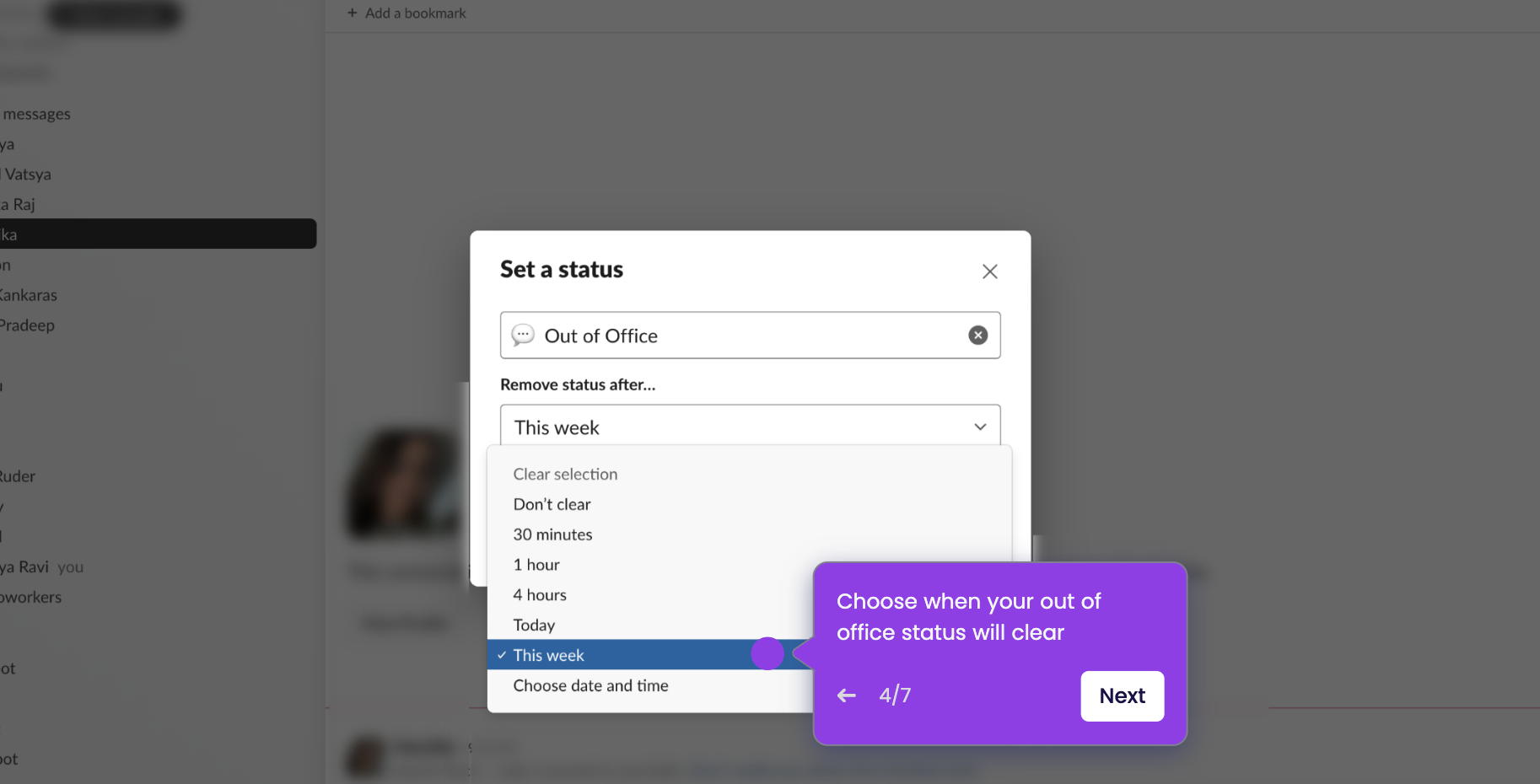Screen dimensions: 1540x784
Task: Click "Add a bookmark"
Action: click(x=414, y=13)
